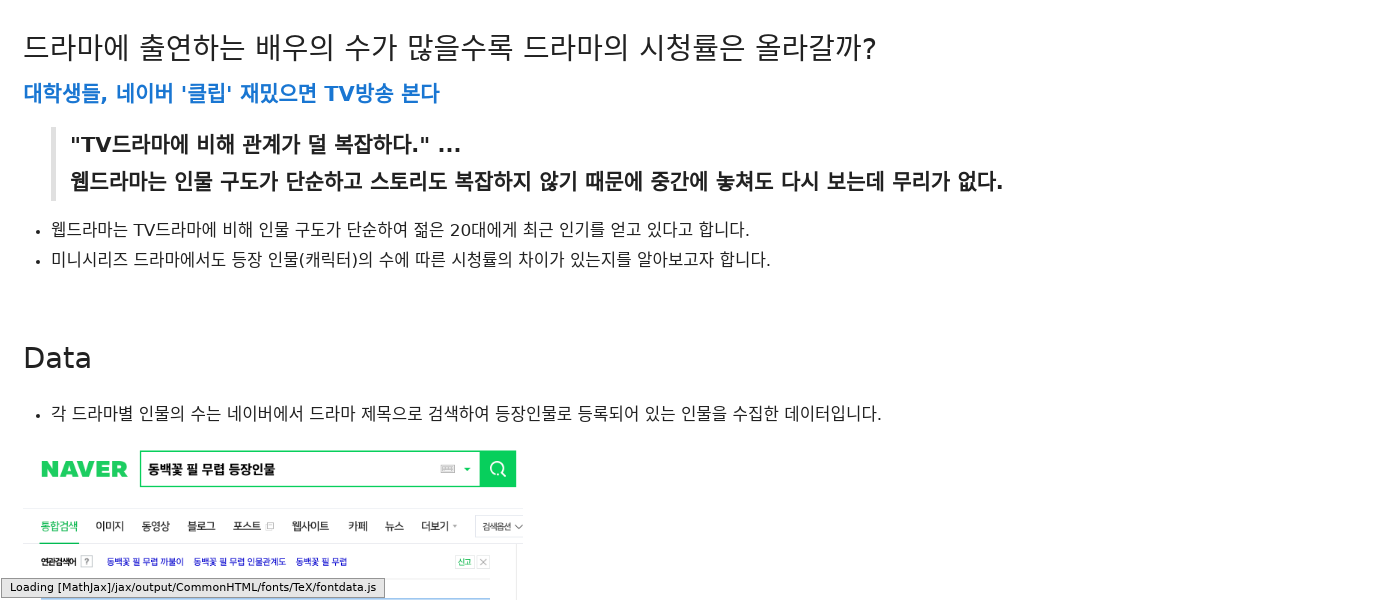This screenshot has width=1400, height=600.
Task: Open the 대학생들, 네이버 '클립' article link
Action: coord(231,93)
